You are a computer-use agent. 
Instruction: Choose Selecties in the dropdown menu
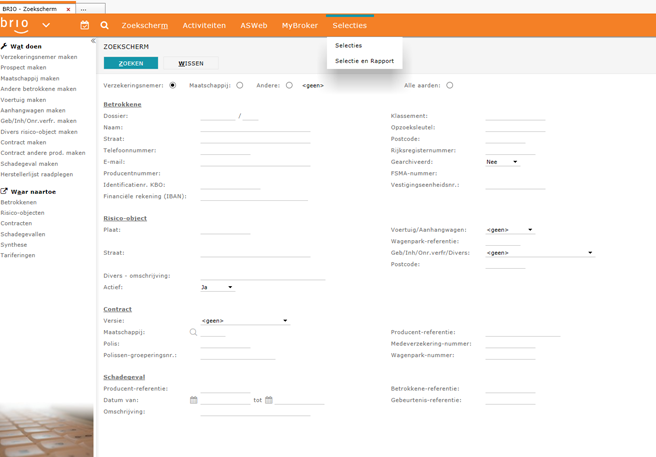coord(348,46)
